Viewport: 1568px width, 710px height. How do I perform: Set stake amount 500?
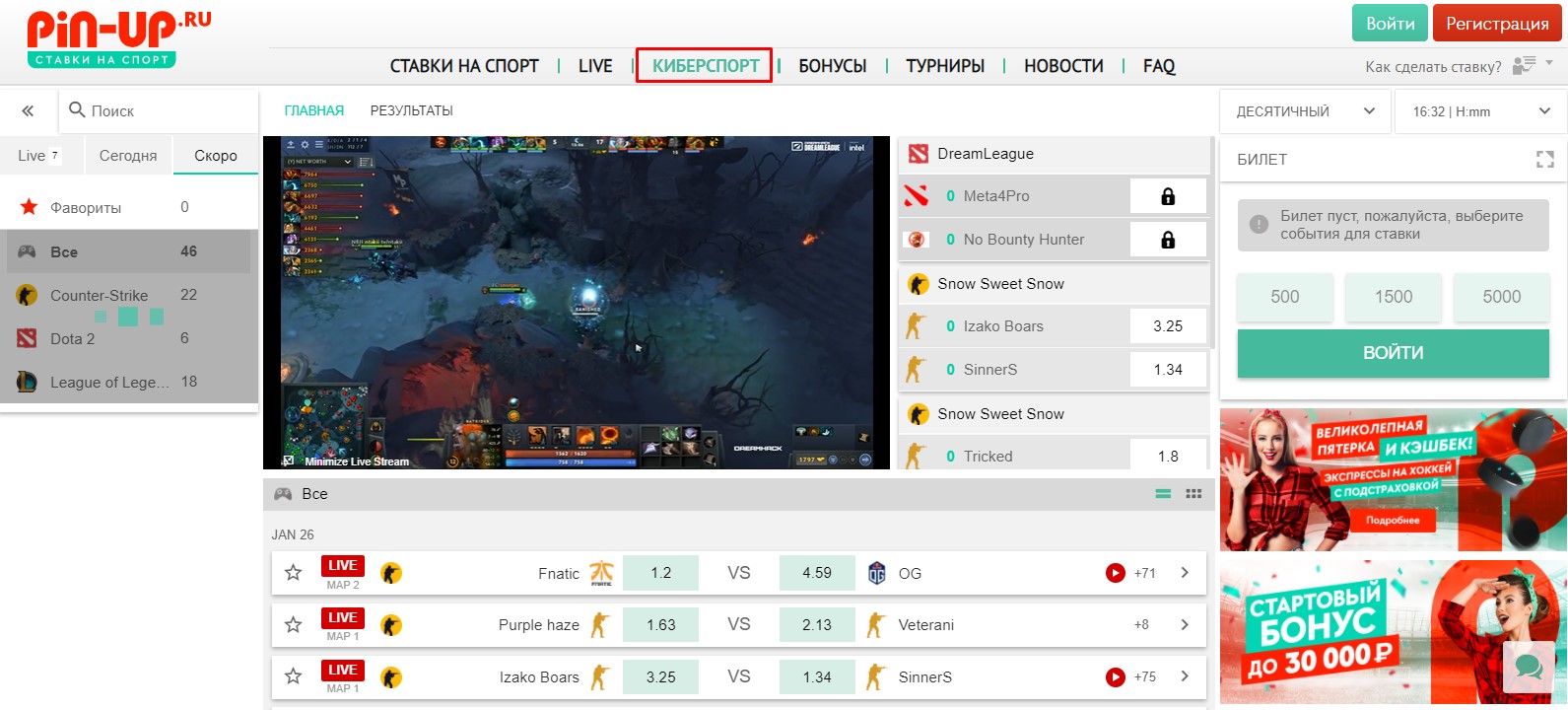coord(1285,297)
